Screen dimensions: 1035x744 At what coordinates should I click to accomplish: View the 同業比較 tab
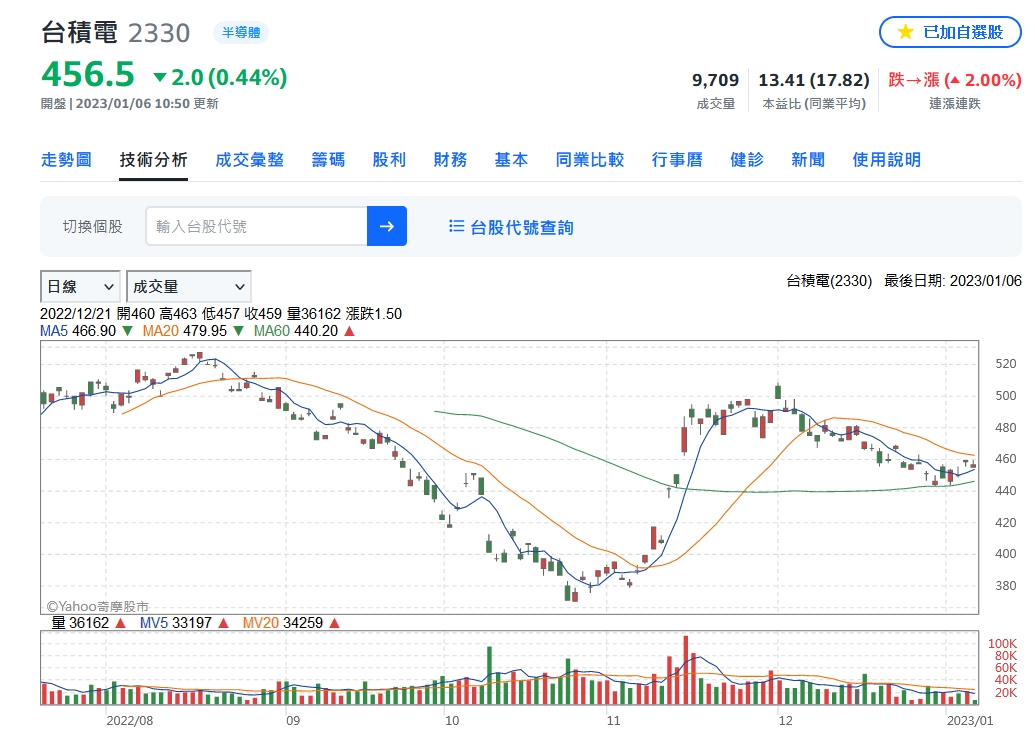589,160
